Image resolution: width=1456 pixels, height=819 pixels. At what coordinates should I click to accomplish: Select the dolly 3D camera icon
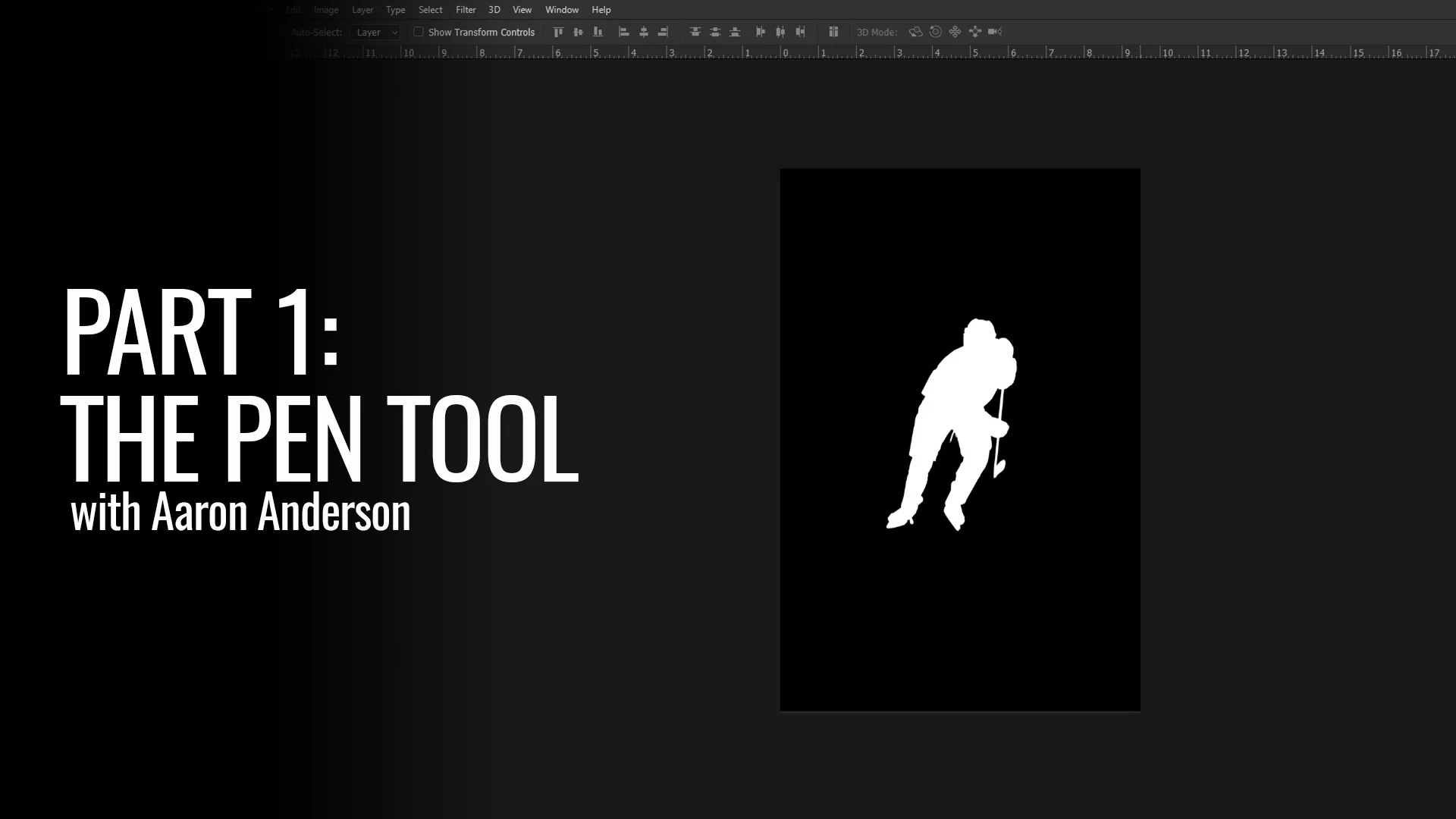995,32
